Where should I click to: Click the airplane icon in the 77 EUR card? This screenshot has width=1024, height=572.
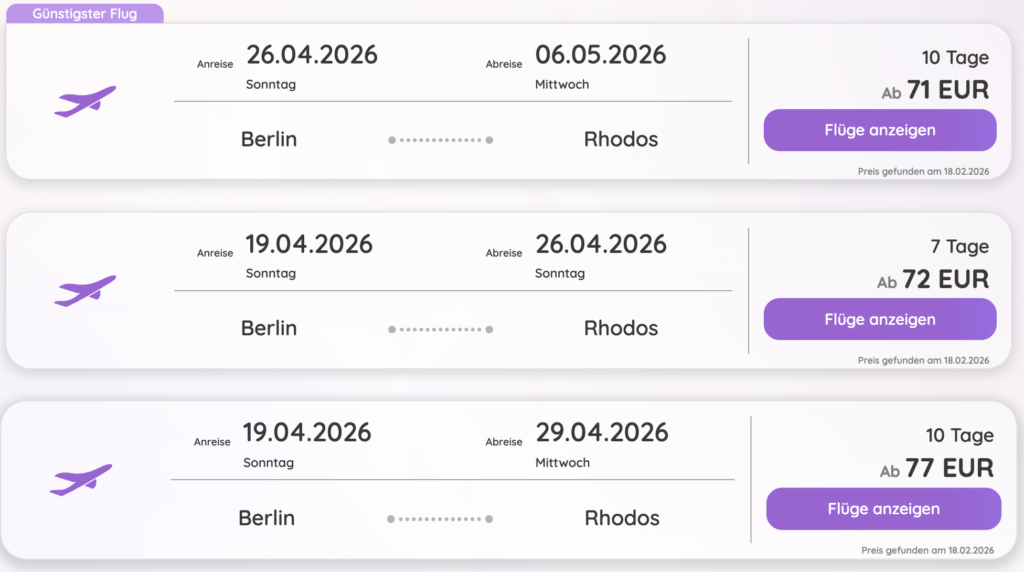pos(81,479)
